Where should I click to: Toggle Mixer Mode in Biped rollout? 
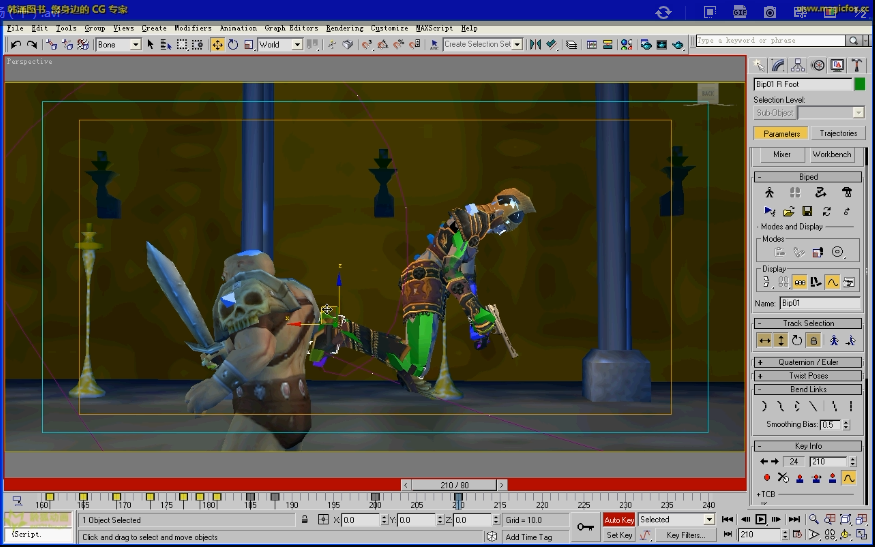click(x=847, y=193)
